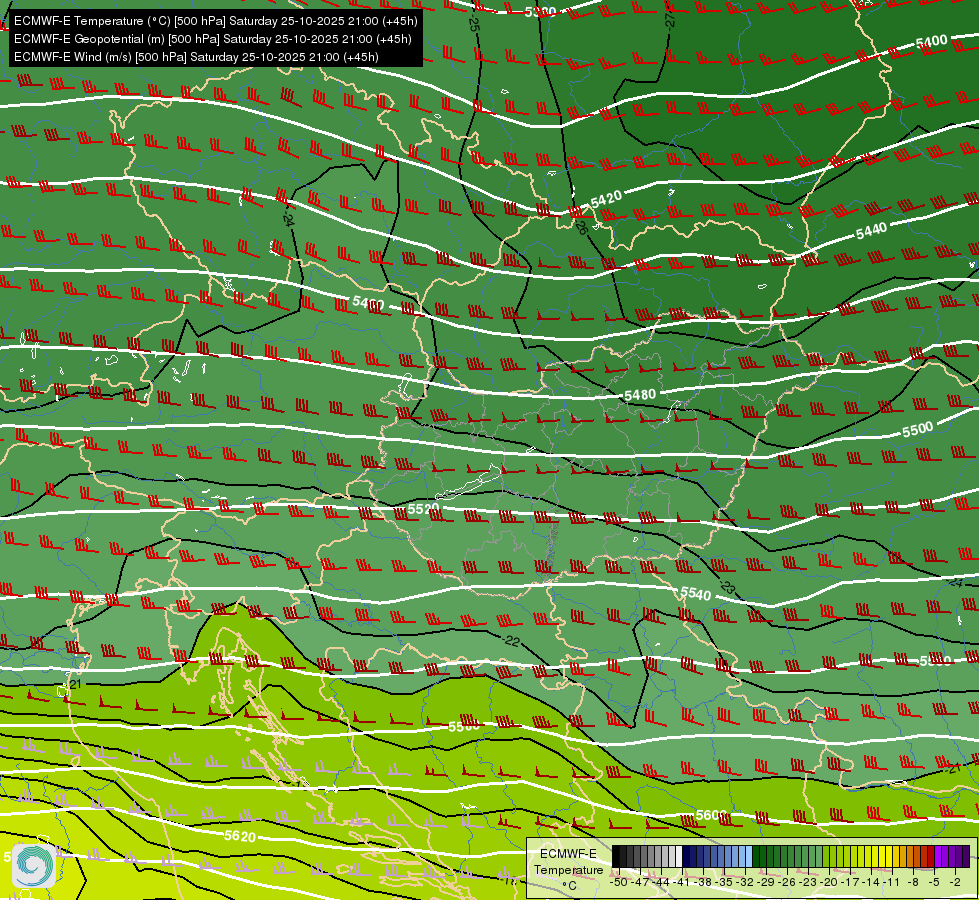This screenshot has width=979, height=900.
Task: Click the 5420 geopotential contour label
Action: click(x=606, y=199)
